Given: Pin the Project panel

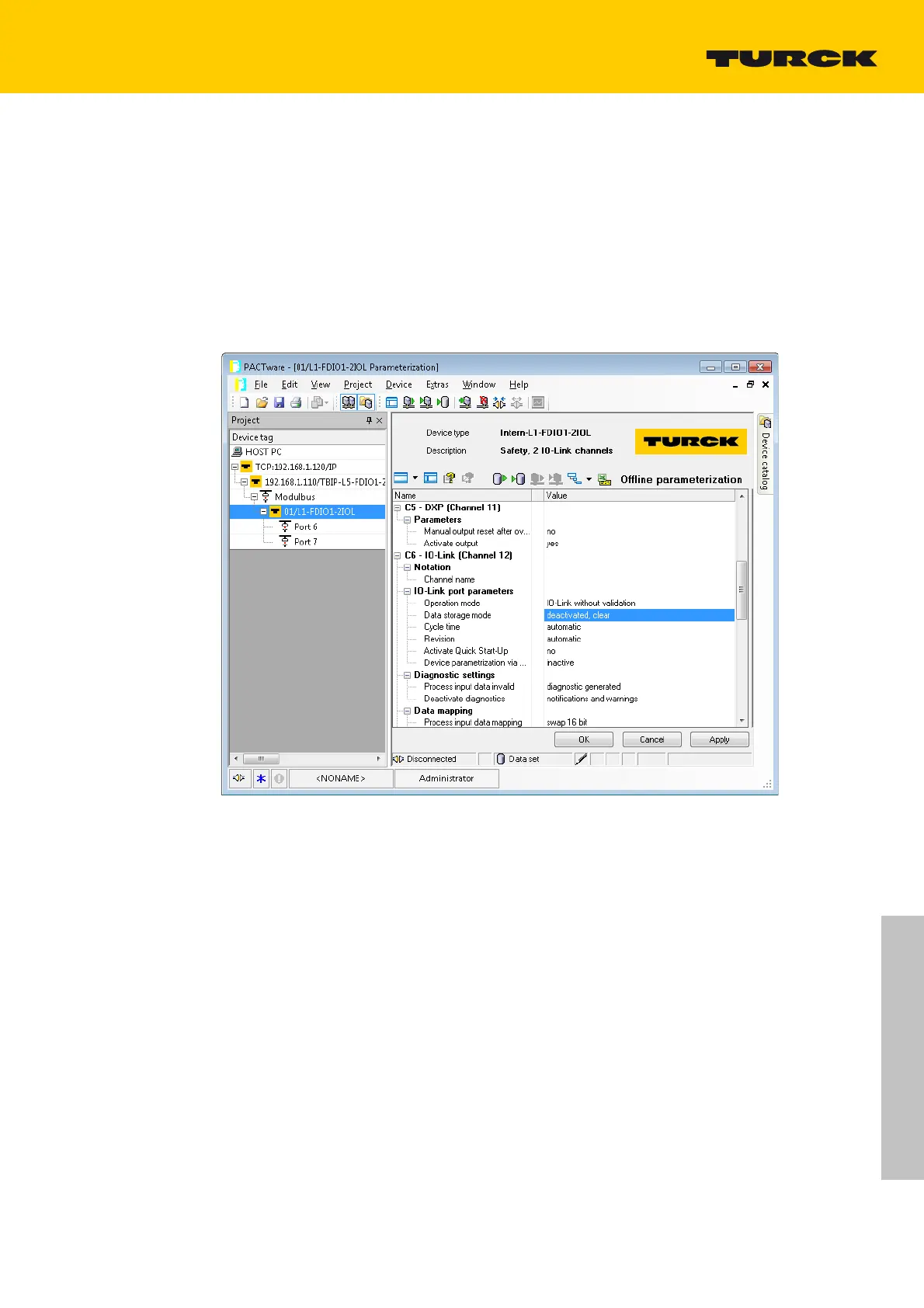Looking at the screenshot, I should [369, 420].
